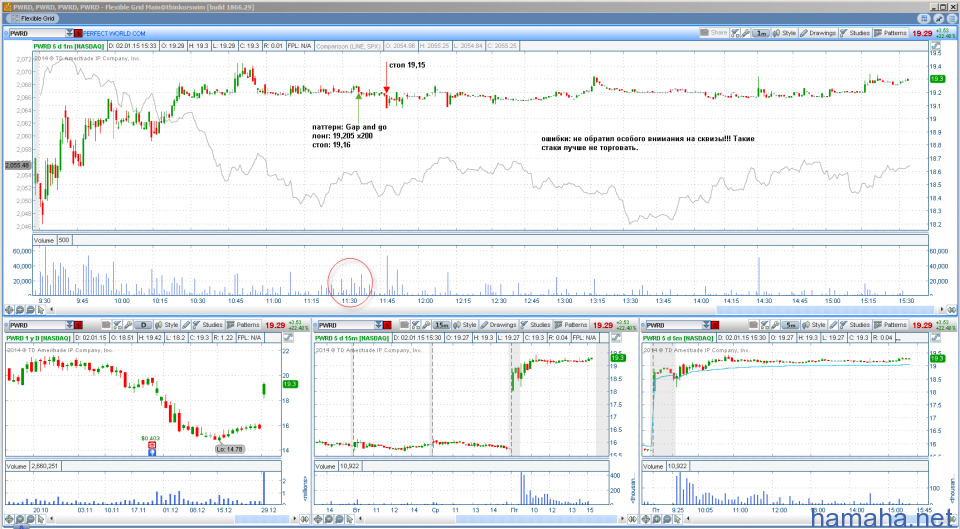Open symbol dropdown arrow in 15m chart

pos(378,325)
